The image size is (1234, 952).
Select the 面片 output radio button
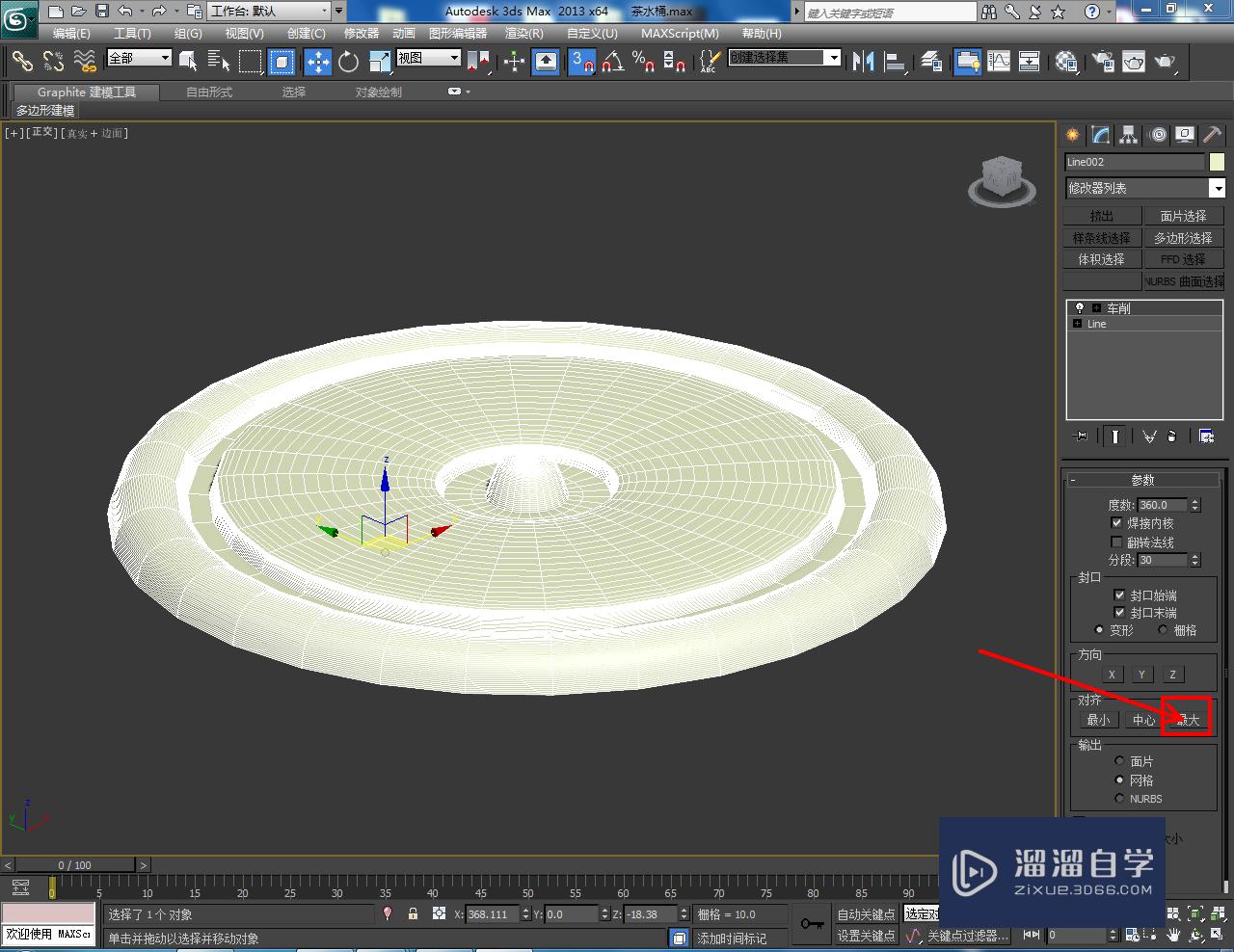(x=1119, y=761)
